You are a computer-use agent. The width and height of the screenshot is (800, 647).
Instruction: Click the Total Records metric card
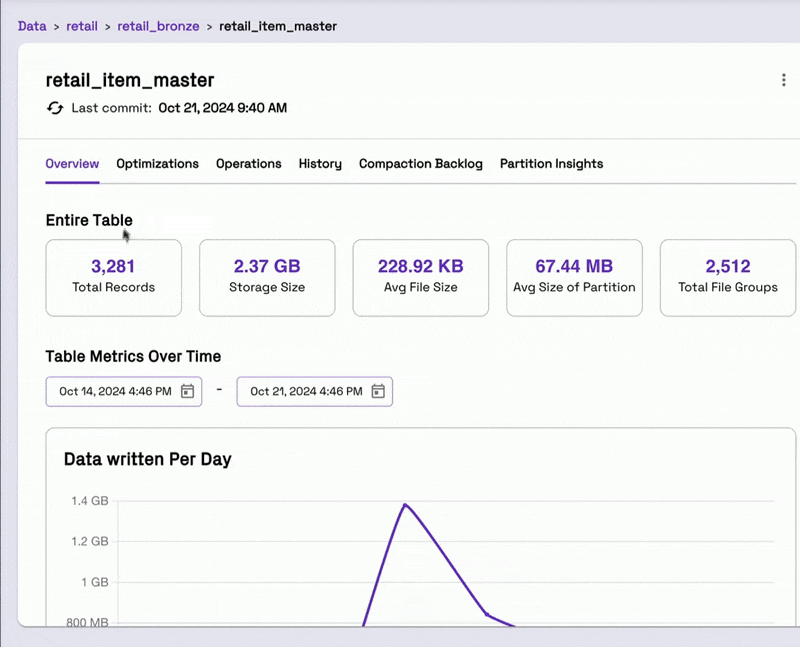coord(113,278)
